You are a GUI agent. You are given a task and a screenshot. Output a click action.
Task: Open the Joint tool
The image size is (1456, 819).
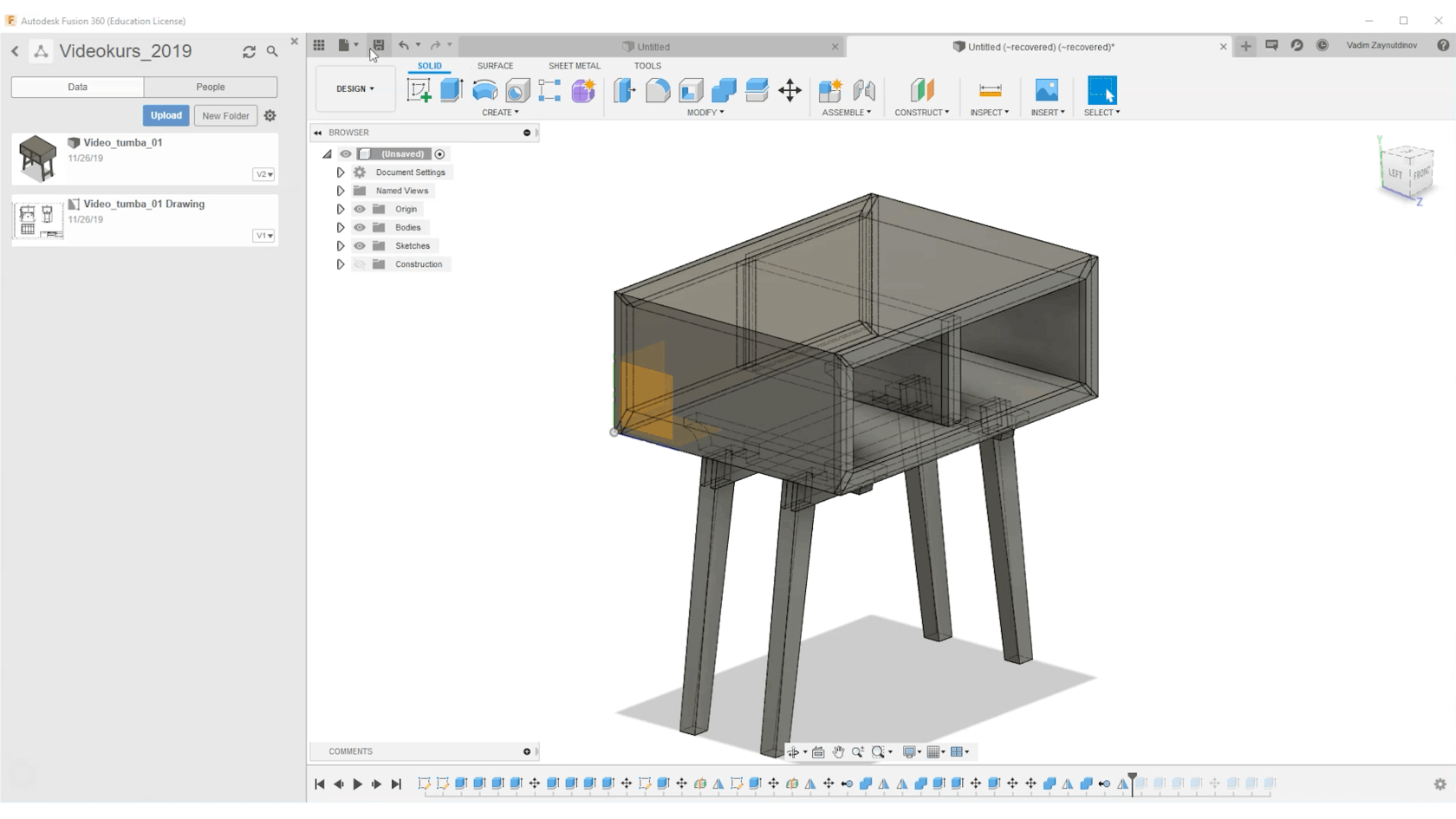tap(864, 90)
